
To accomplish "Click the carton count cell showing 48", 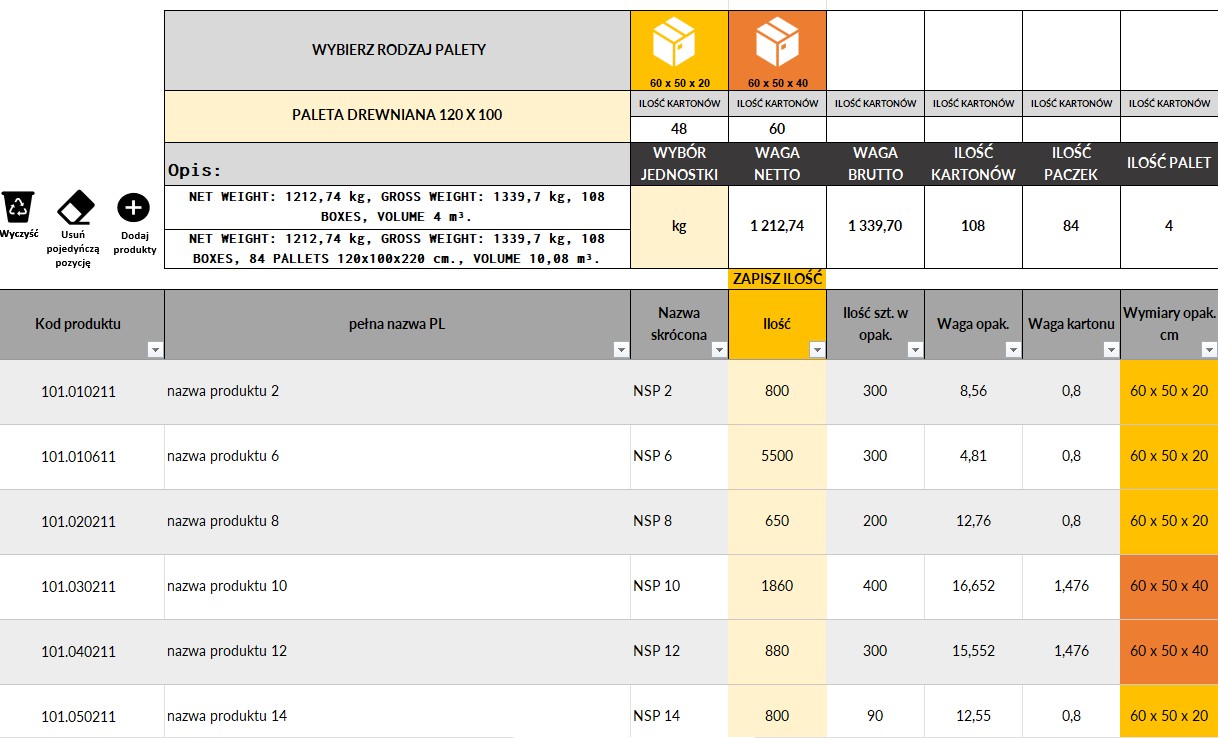I will tap(679, 129).
